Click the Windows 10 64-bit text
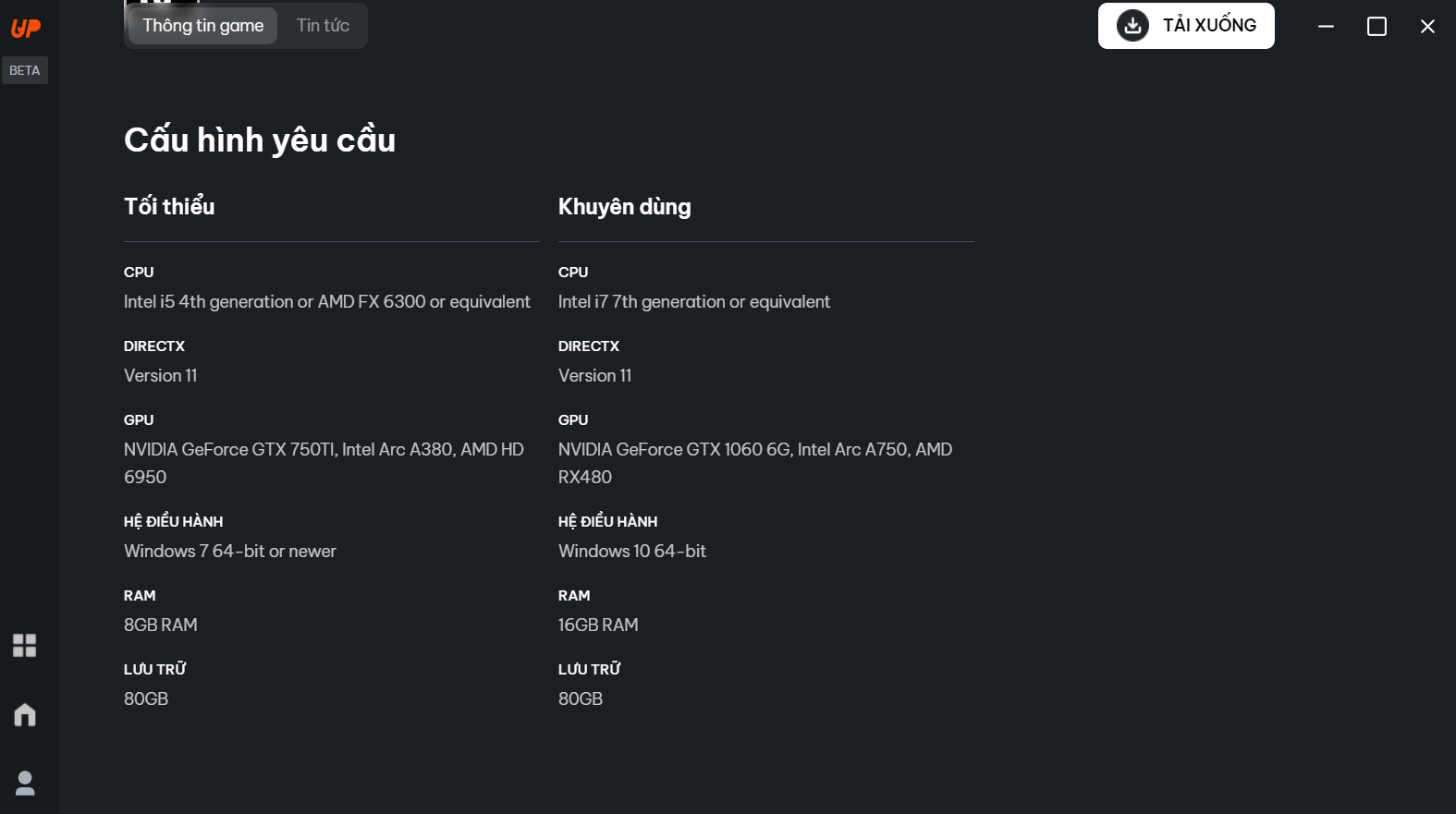1456x814 pixels. [631, 552]
